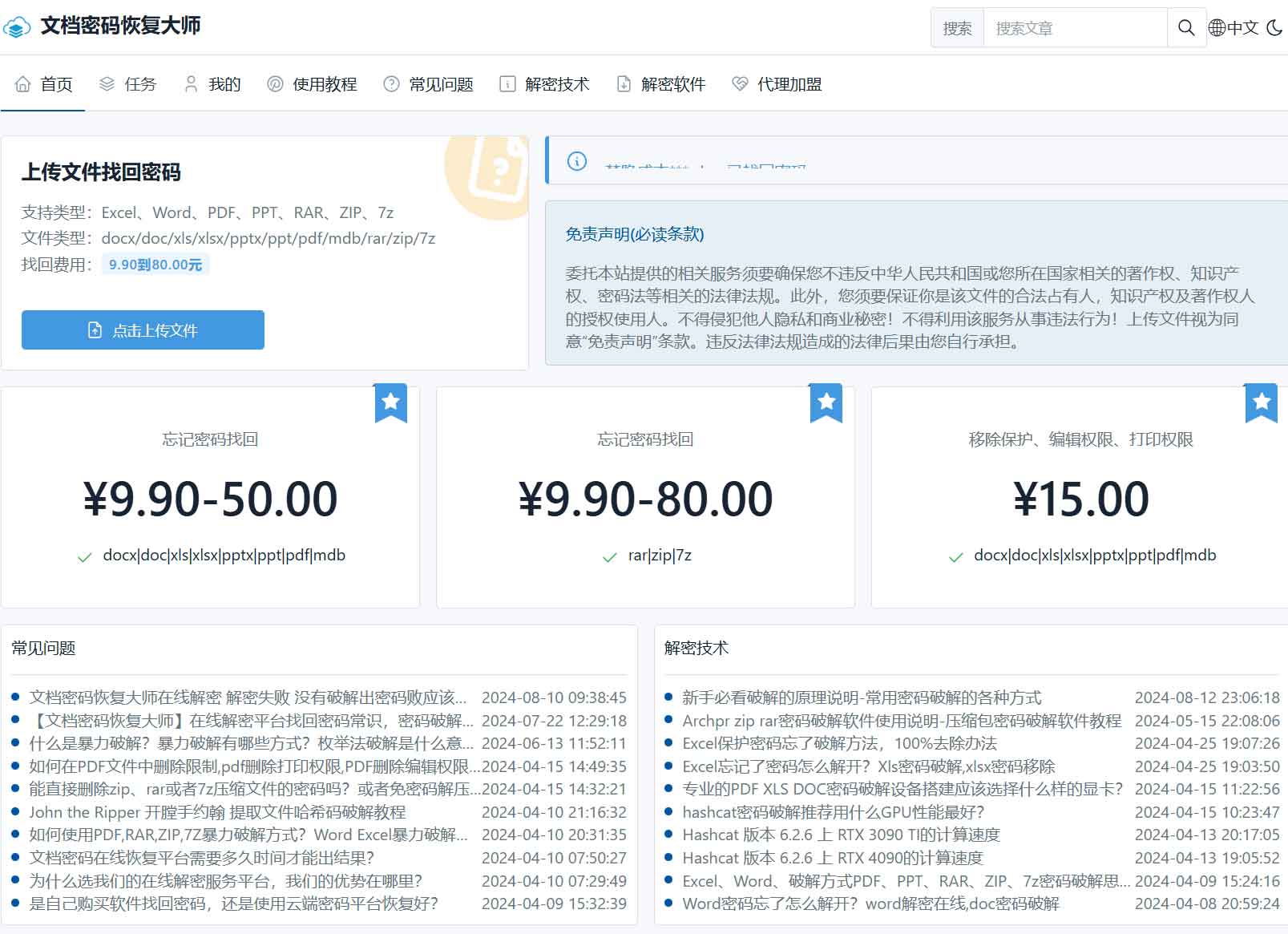
Task: Click the star bookmark on ¥15.00 card
Action: [1261, 402]
